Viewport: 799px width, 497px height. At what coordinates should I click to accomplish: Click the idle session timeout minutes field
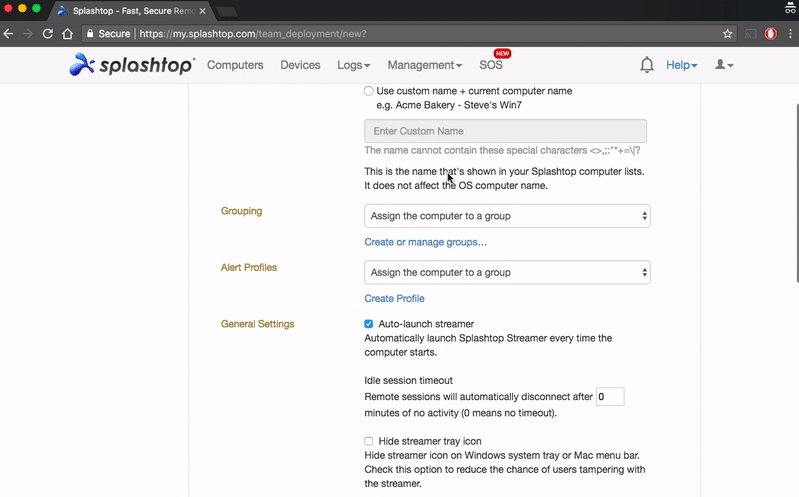609,397
